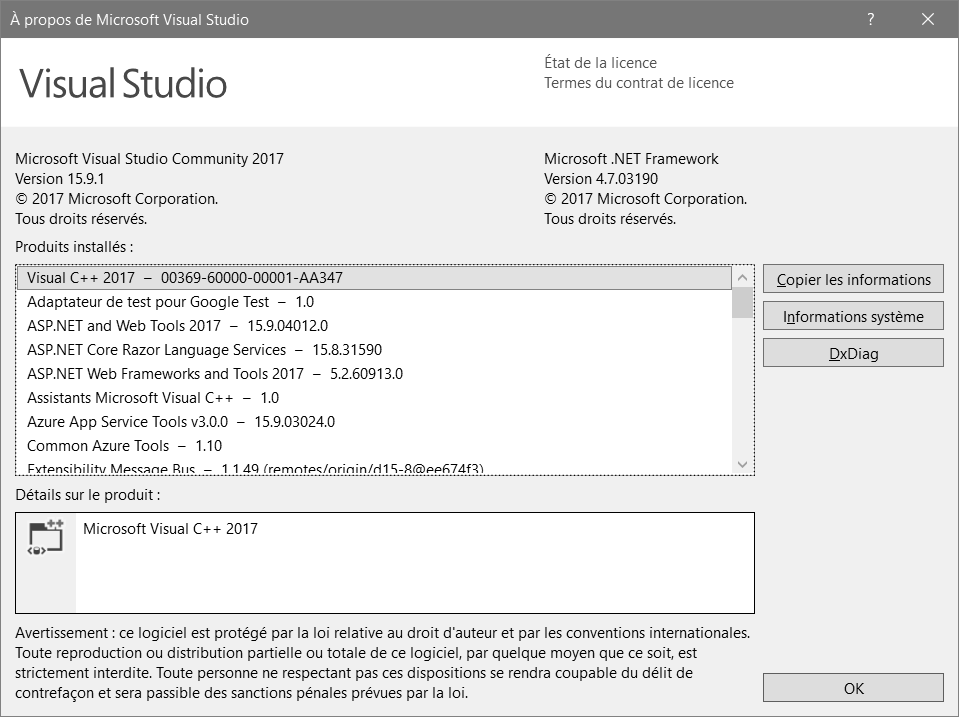Select ASP.NET Web Frameworks and Tools 2017
Viewport: 959px width, 717px height.
(374, 374)
